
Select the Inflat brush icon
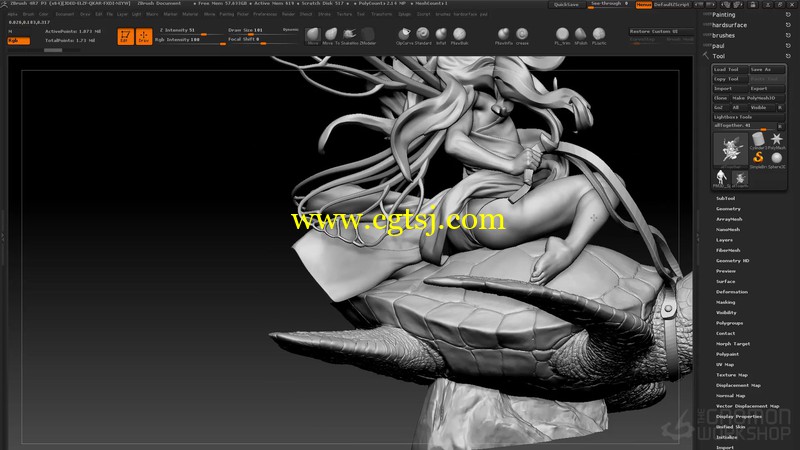tap(441, 34)
